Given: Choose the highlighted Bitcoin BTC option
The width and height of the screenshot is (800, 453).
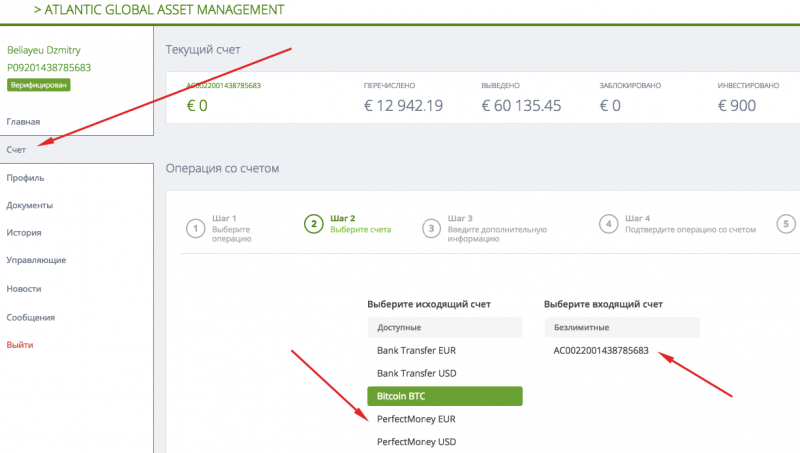Looking at the screenshot, I should click(445, 396).
